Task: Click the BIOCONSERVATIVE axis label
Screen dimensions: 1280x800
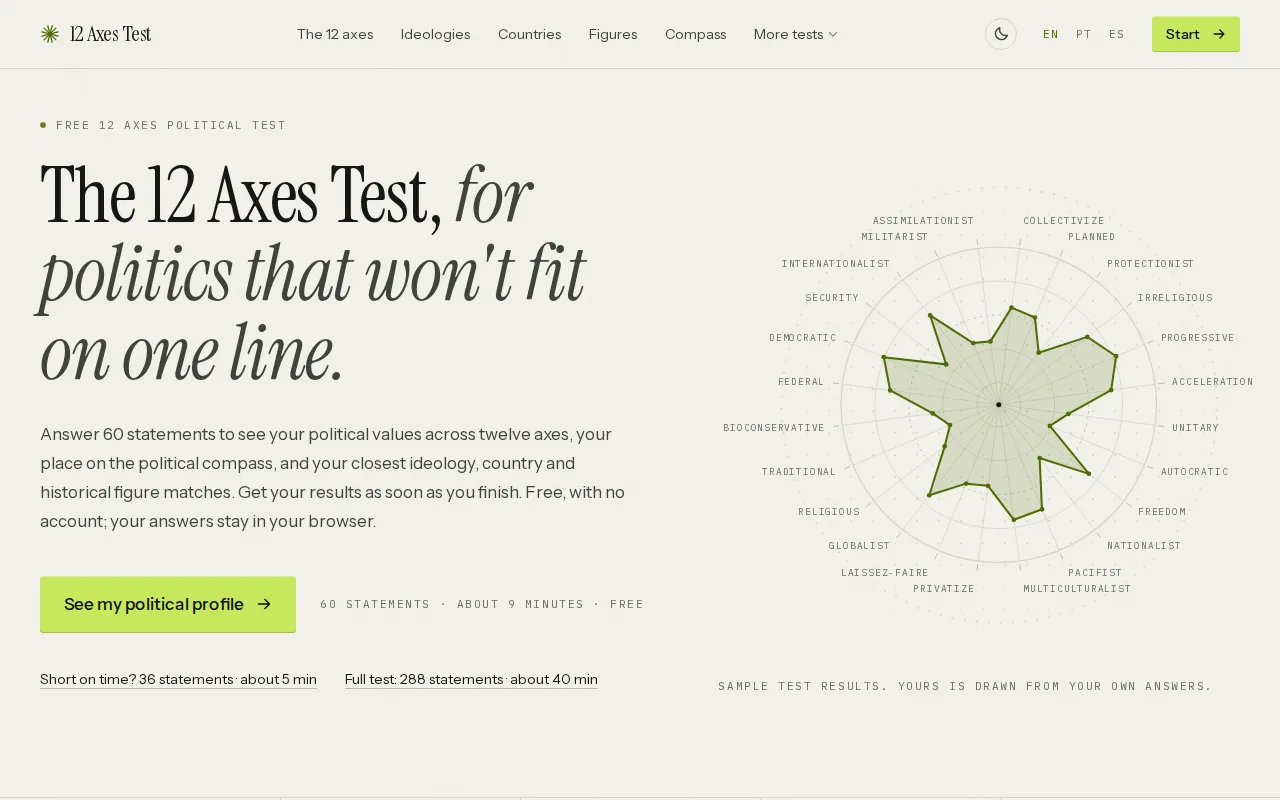Action: point(774,428)
